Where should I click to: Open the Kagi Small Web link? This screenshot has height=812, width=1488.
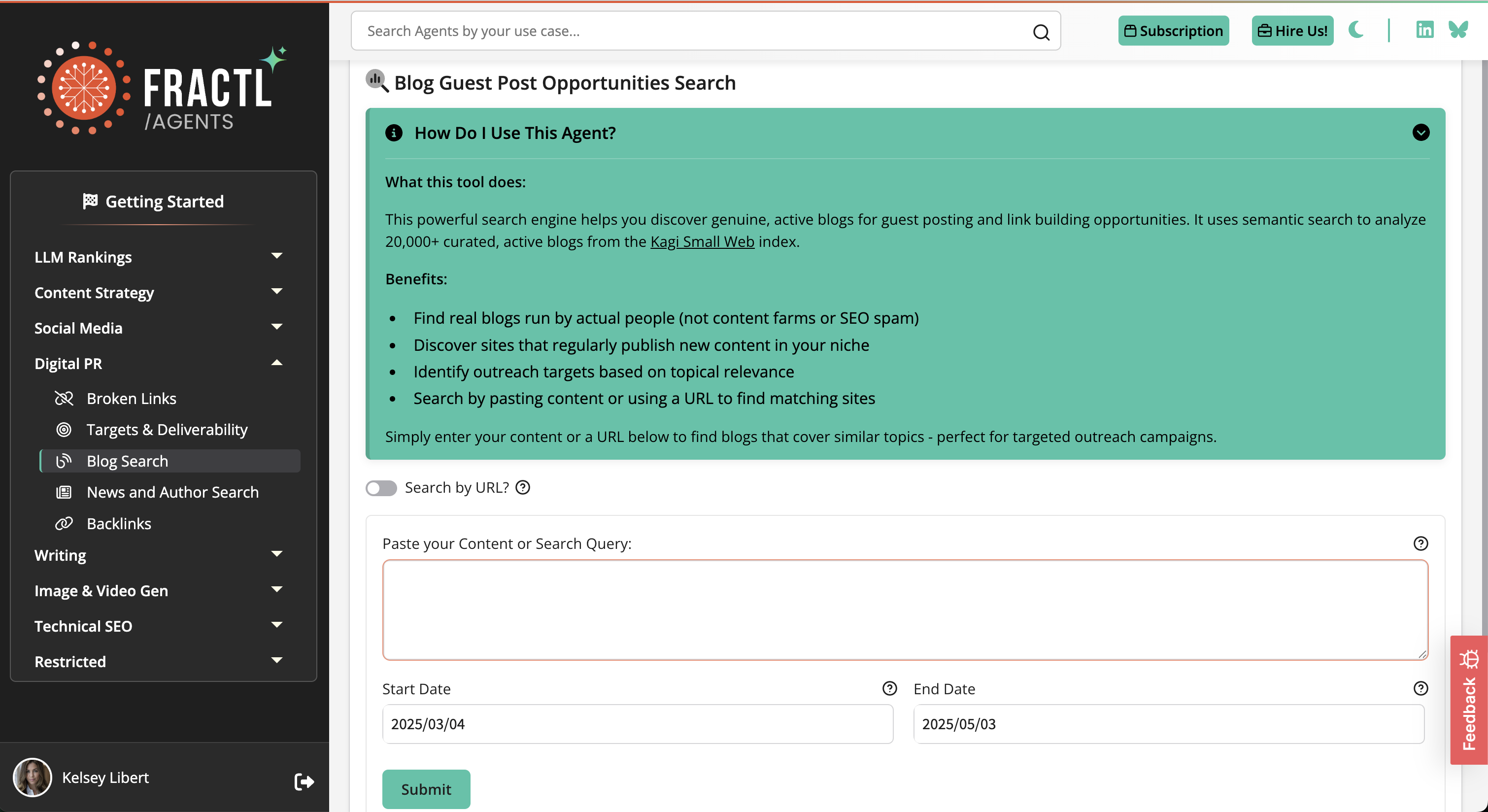(x=702, y=241)
